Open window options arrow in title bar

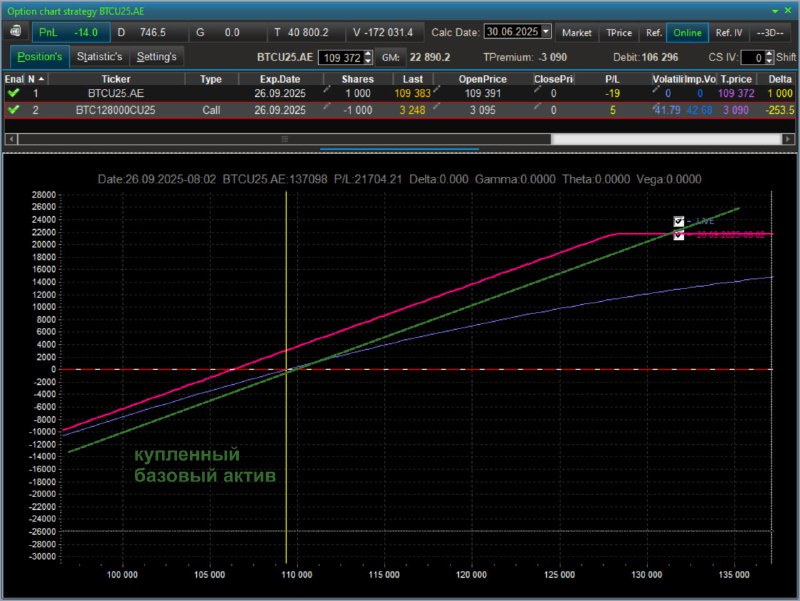775,11
